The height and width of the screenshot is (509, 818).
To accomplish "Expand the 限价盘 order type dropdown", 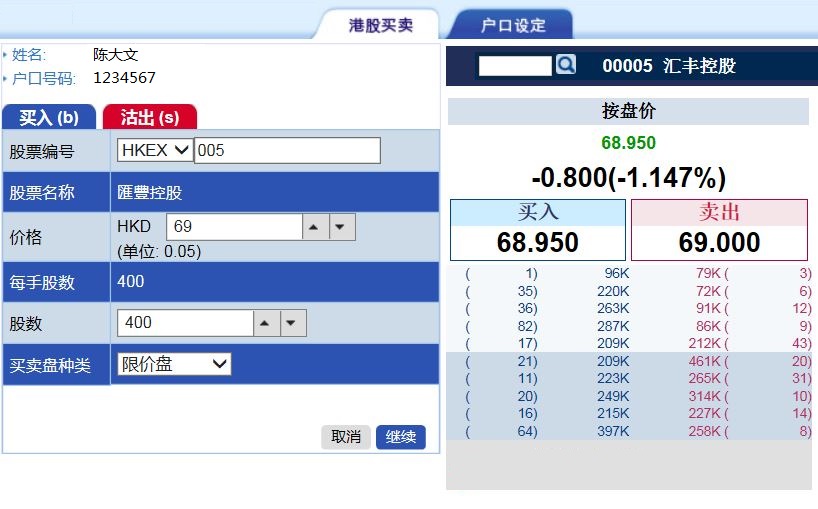I will pos(174,364).
